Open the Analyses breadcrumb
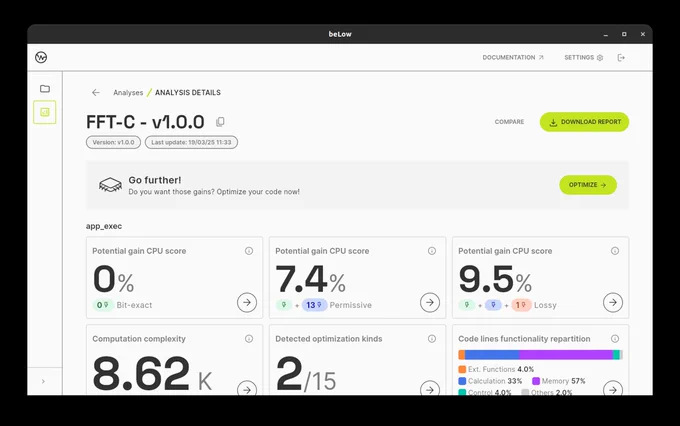 coord(128,92)
